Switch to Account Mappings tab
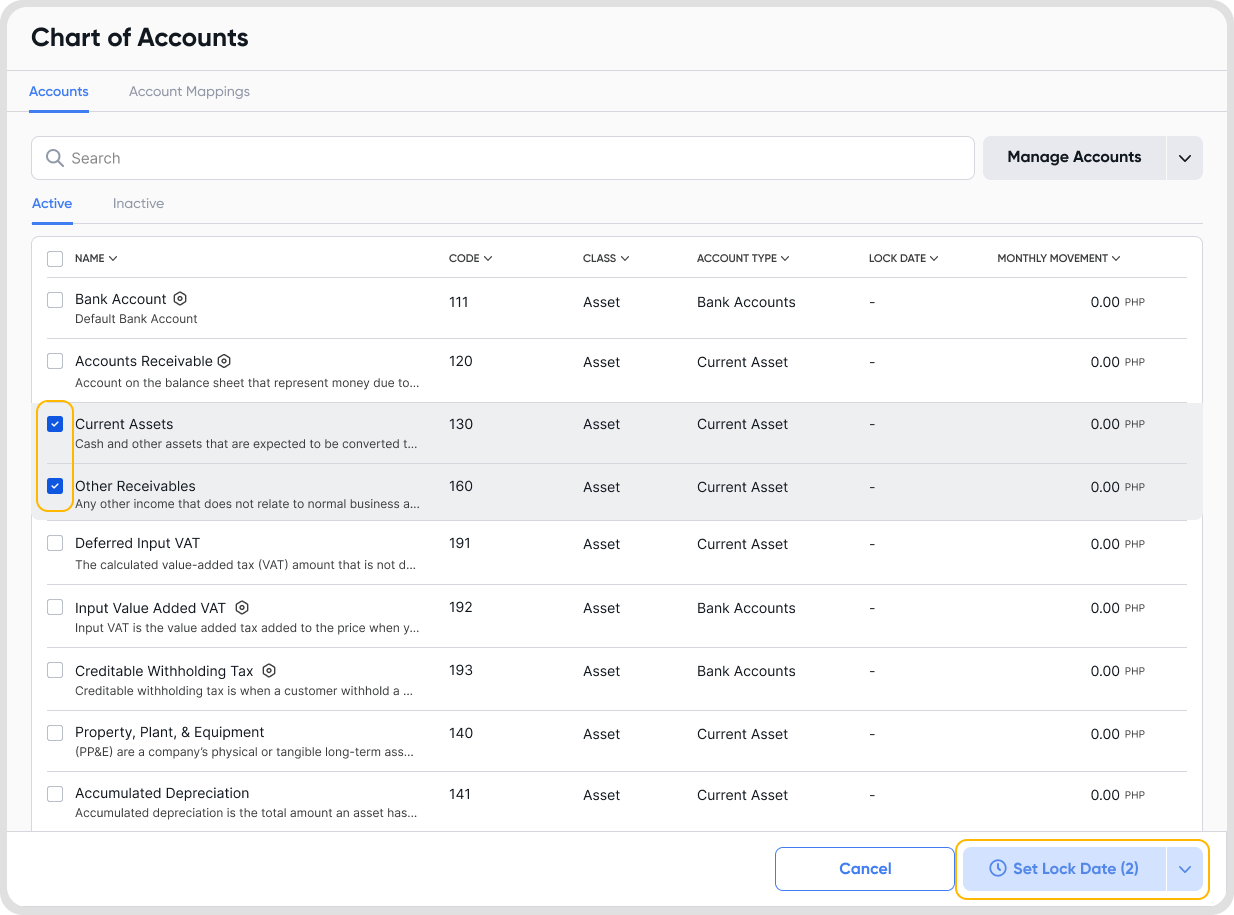The image size is (1234, 915). tap(189, 91)
